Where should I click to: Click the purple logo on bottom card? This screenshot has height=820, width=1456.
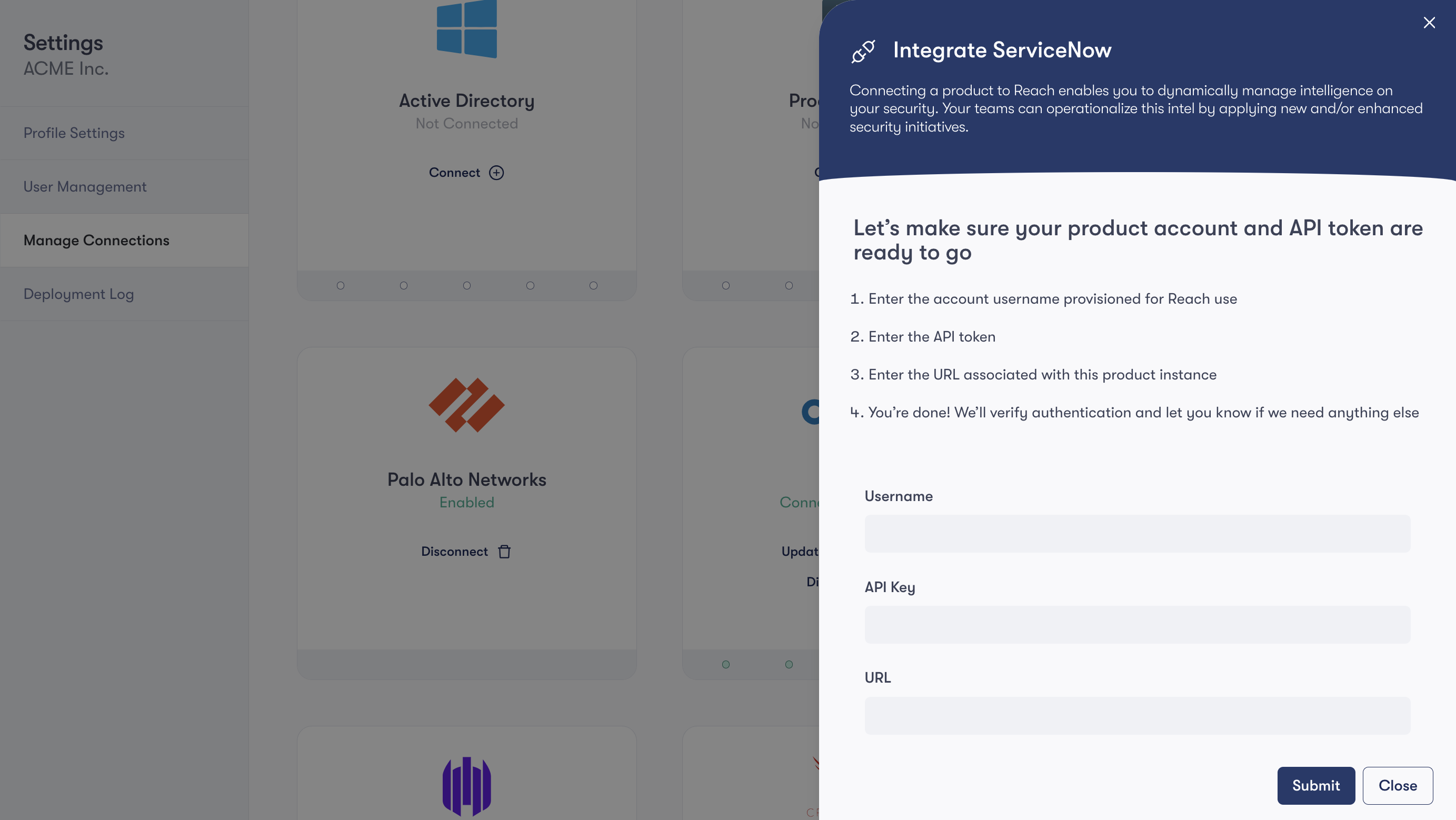[x=467, y=786]
